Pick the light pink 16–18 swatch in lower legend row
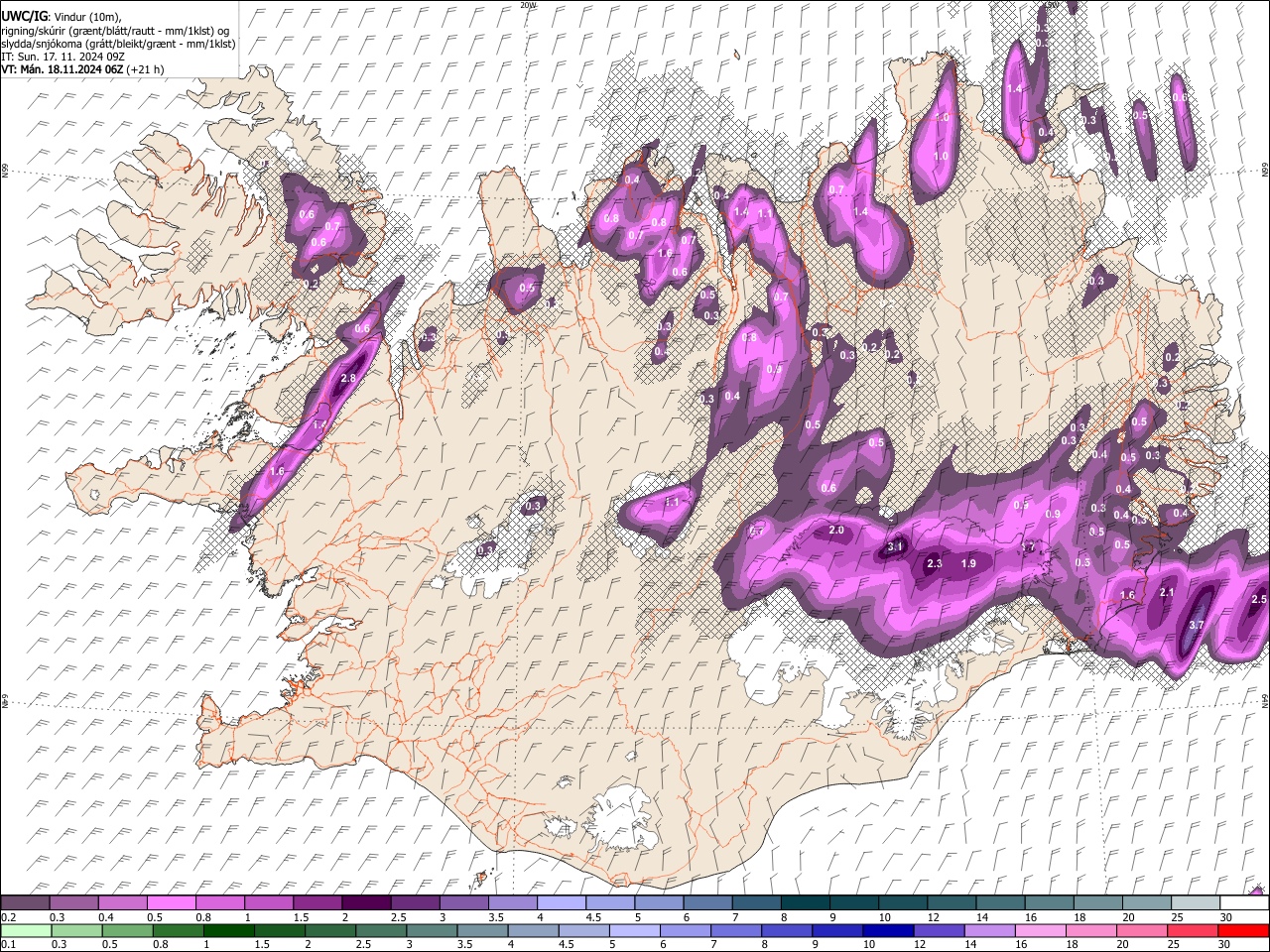 tap(1042, 930)
